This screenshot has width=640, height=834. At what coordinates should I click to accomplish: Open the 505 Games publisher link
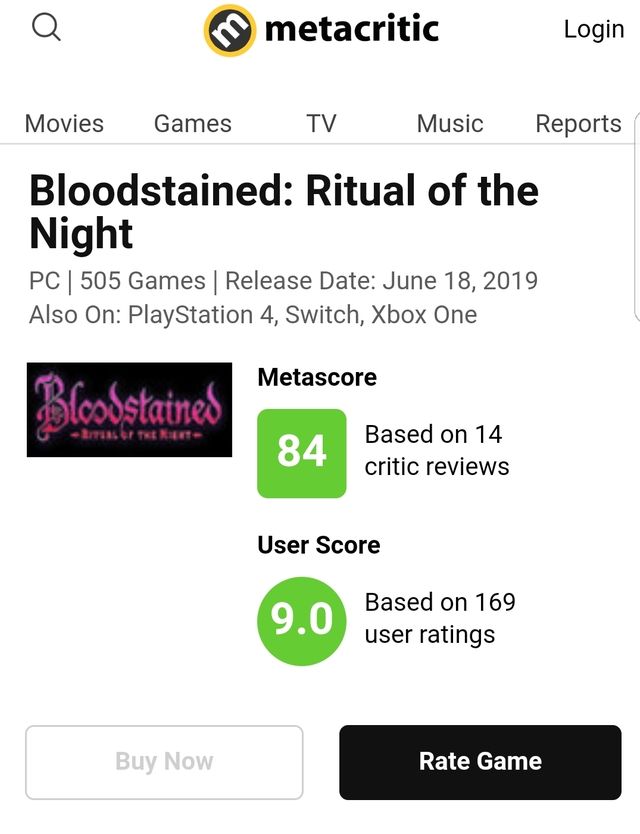[142, 281]
